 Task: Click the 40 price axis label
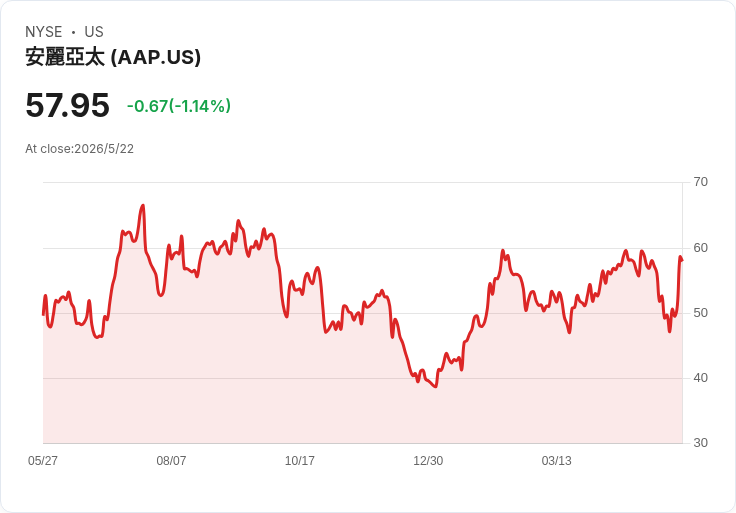coord(701,378)
